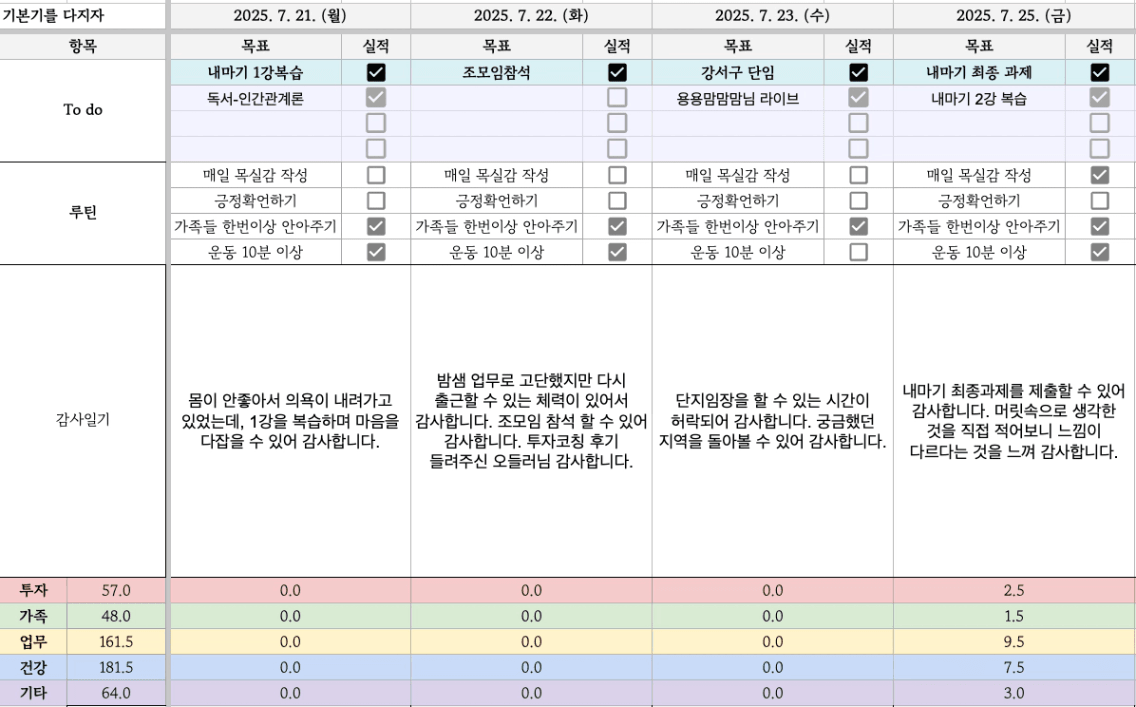Click the July 22 업무 value cell
The height and width of the screenshot is (707, 1136).
click(531, 642)
